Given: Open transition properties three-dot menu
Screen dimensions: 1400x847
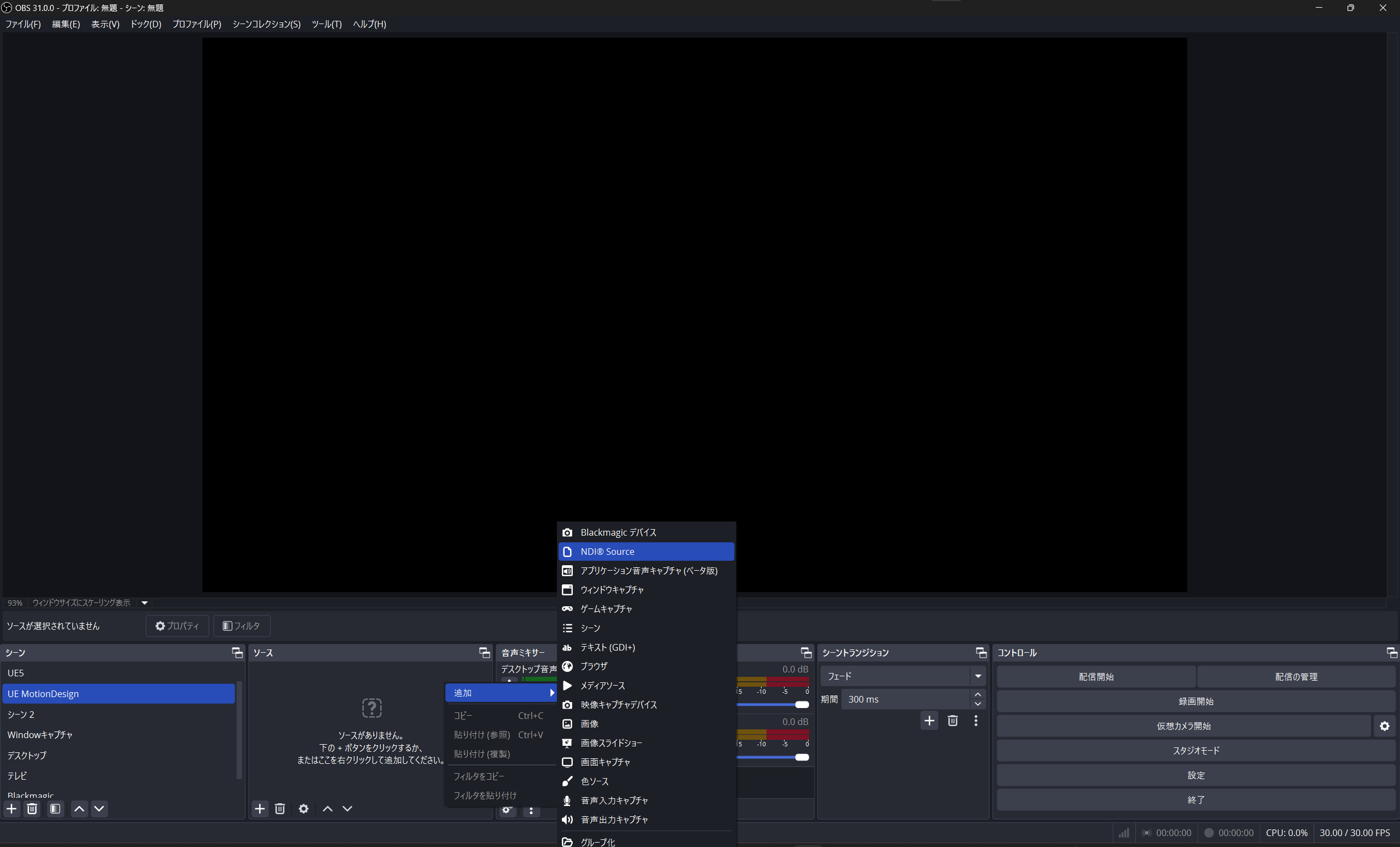Looking at the screenshot, I should [975, 721].
